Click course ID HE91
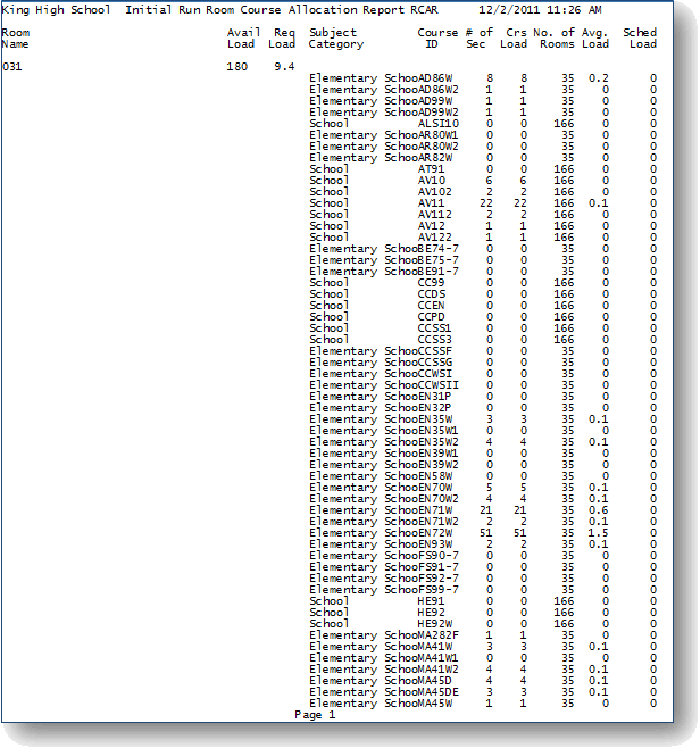Screen dimensions: 700x748 pyautogui.click(x=431, y=602)
